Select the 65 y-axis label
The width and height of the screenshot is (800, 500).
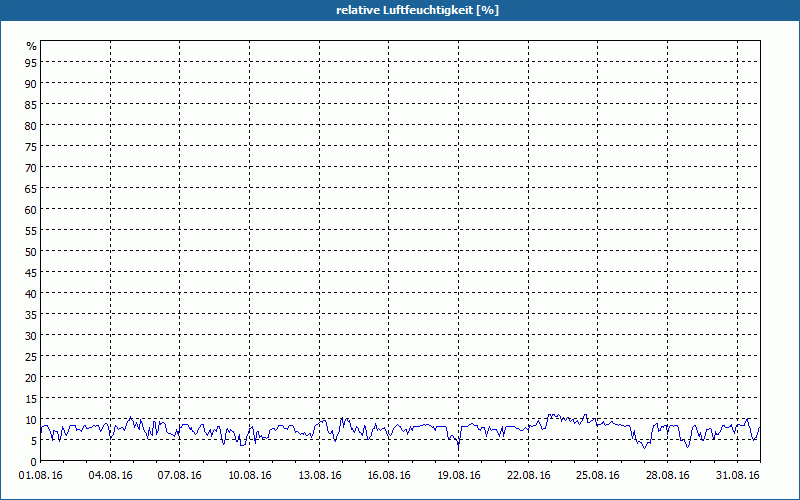(x=31, y=189)
